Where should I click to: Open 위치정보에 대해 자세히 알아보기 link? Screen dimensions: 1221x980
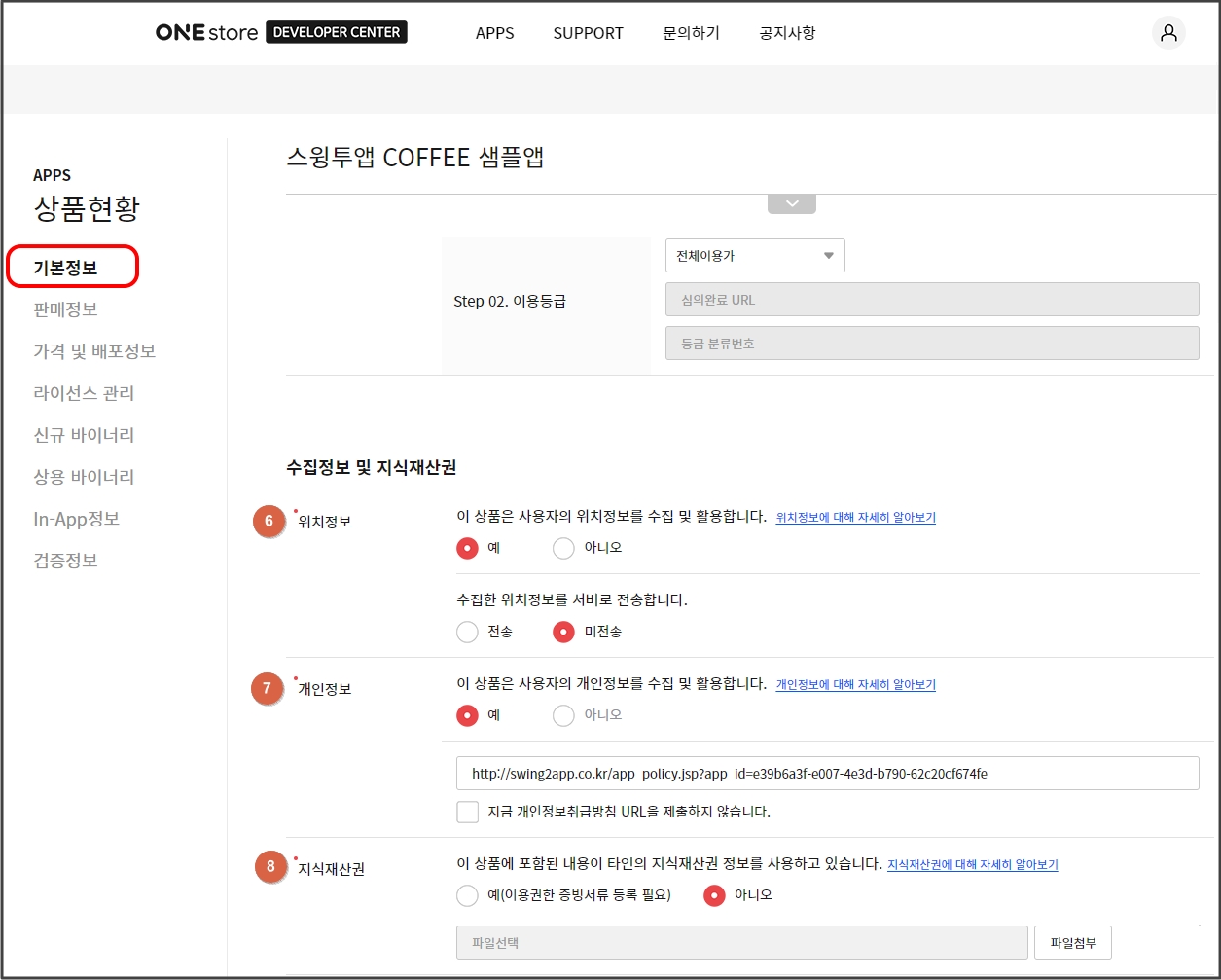855,518
